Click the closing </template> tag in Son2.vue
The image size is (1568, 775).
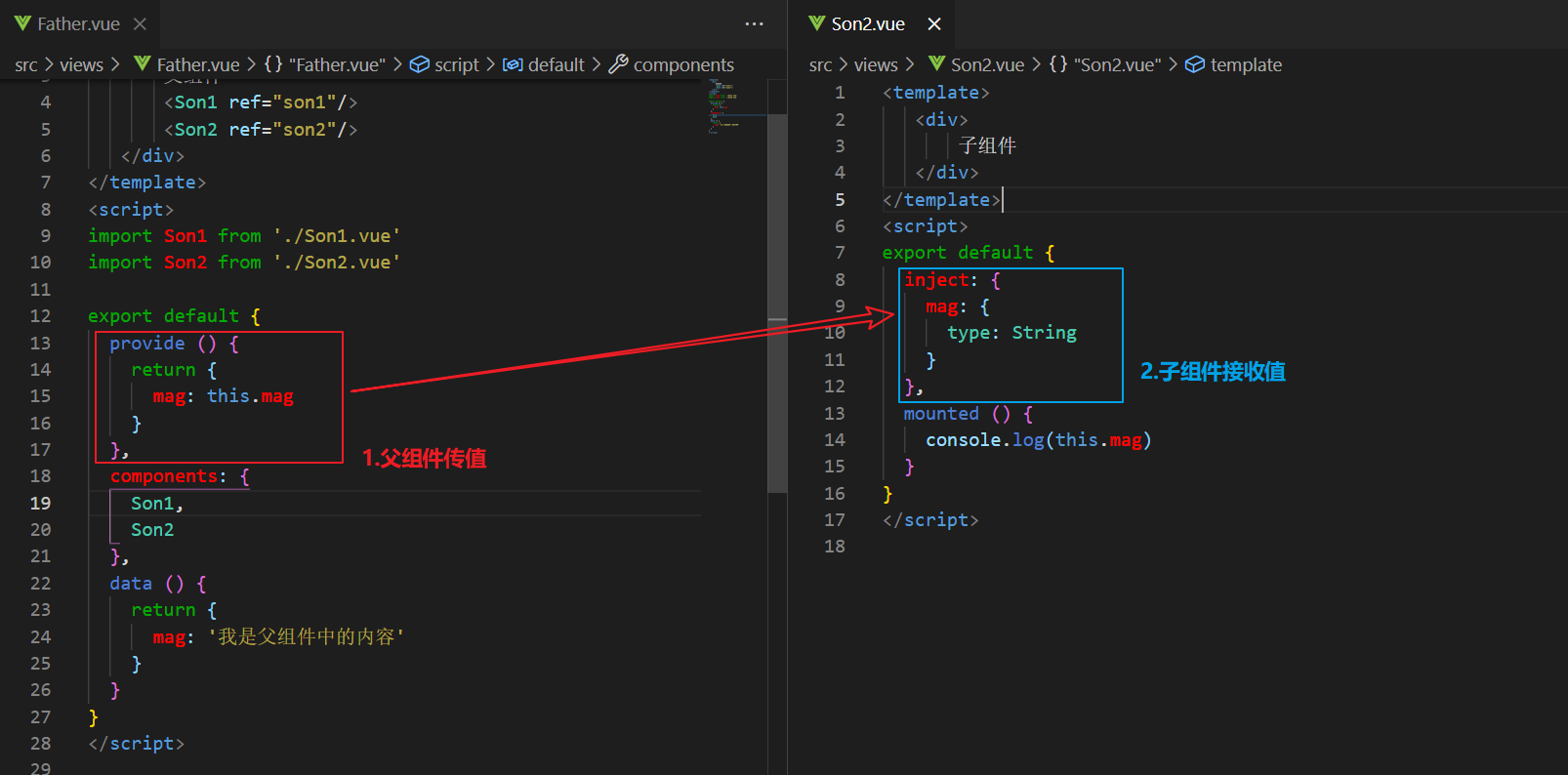pyautogui.click(x=941, y=199)
